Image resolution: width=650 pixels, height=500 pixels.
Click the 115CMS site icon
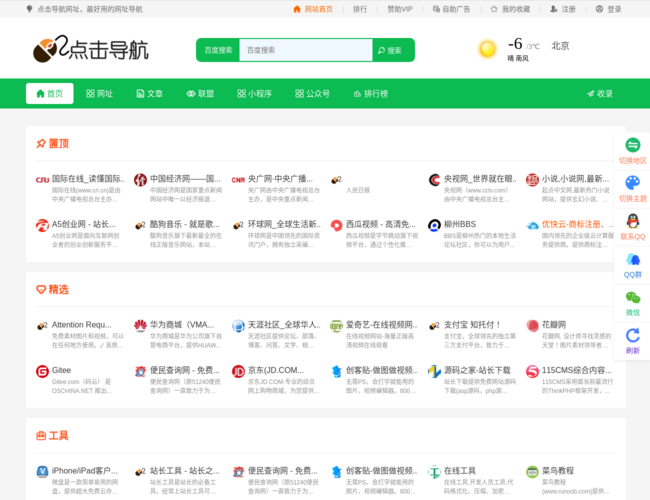point(532,371)
